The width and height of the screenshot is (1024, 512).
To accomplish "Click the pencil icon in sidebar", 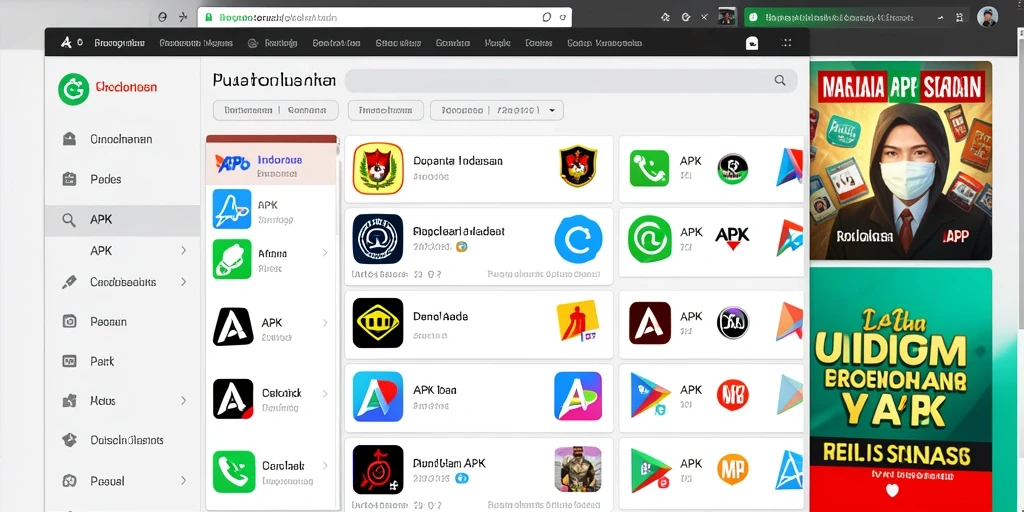I will 69,282.
